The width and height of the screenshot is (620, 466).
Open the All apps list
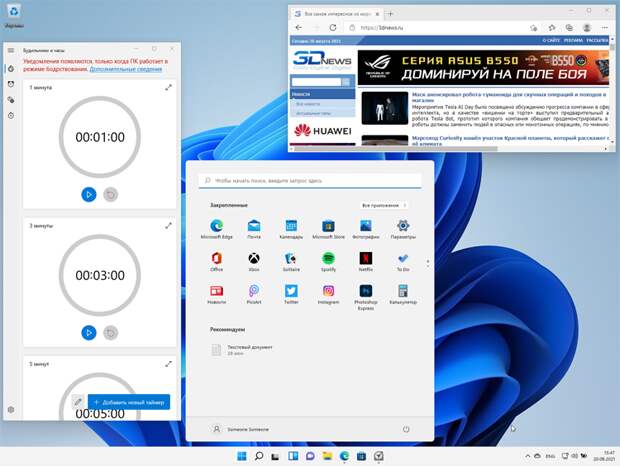[x=384, y=206]
